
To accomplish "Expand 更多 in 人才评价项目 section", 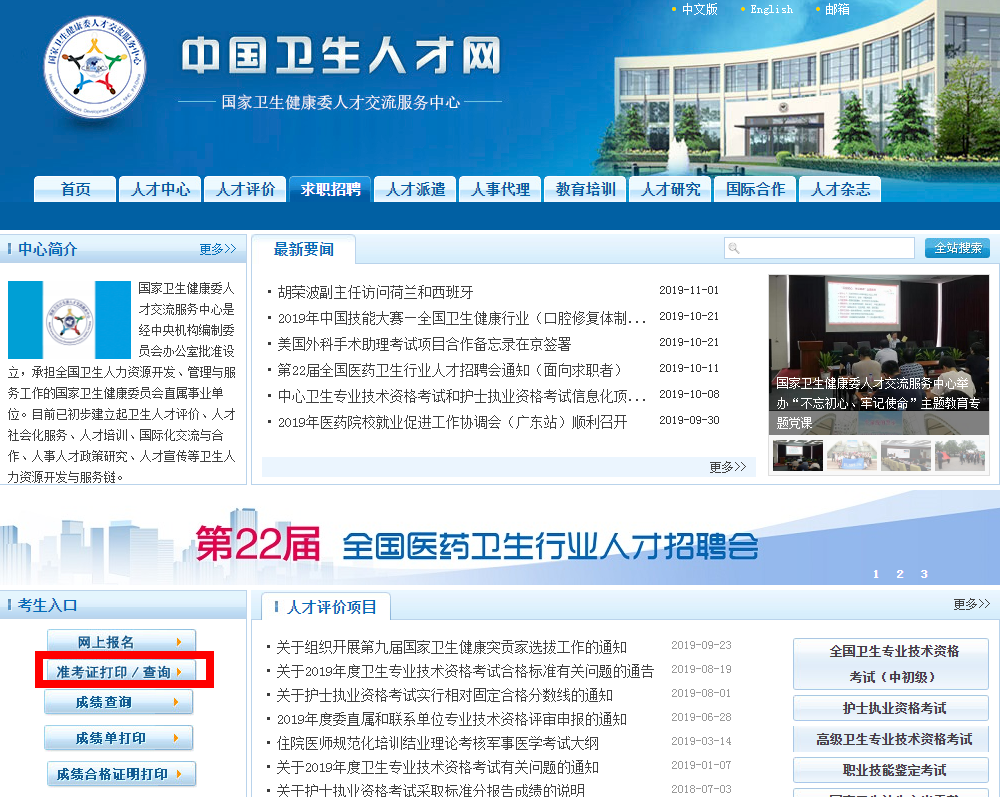I will click(x=971, y=604).
